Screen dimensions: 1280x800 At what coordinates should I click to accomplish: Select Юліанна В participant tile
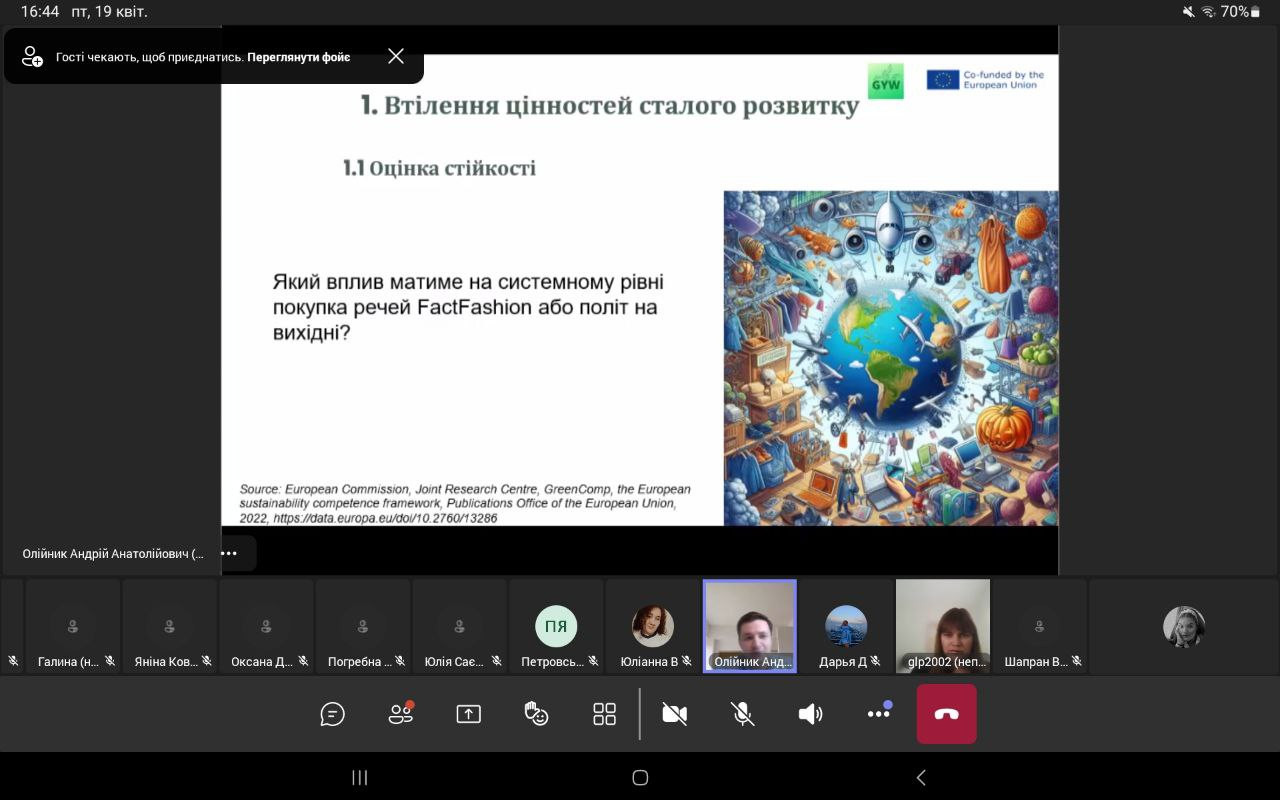pos(653,626)
